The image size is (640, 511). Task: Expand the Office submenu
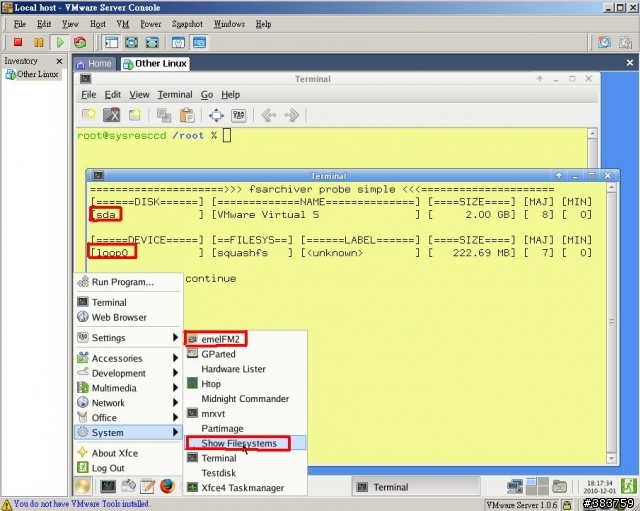click(x=128, y=418)
